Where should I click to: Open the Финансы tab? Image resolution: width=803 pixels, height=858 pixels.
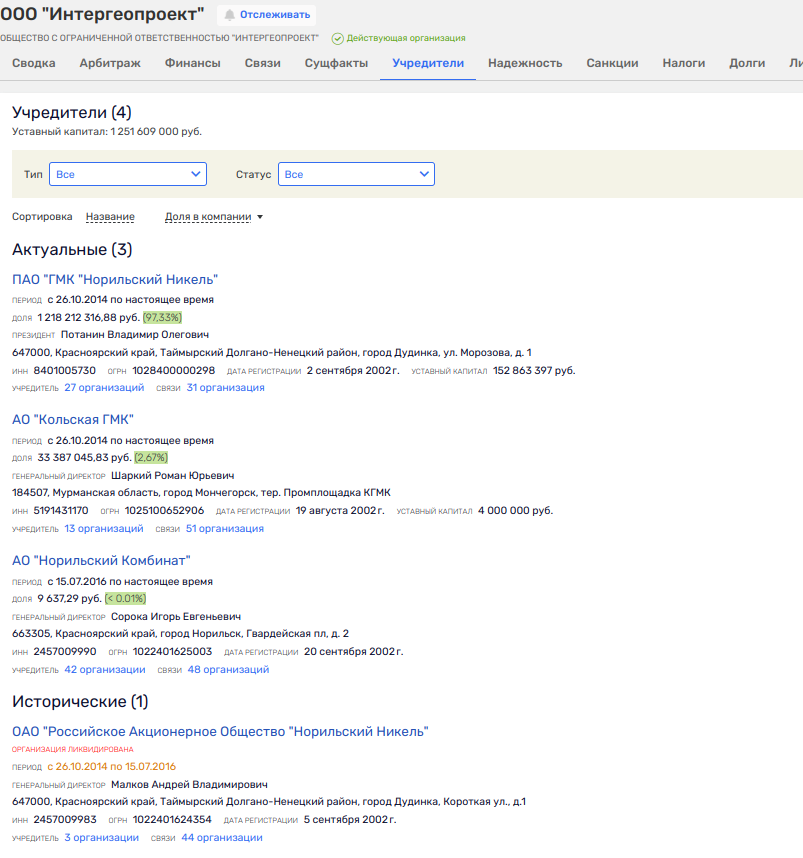(193, 63)
